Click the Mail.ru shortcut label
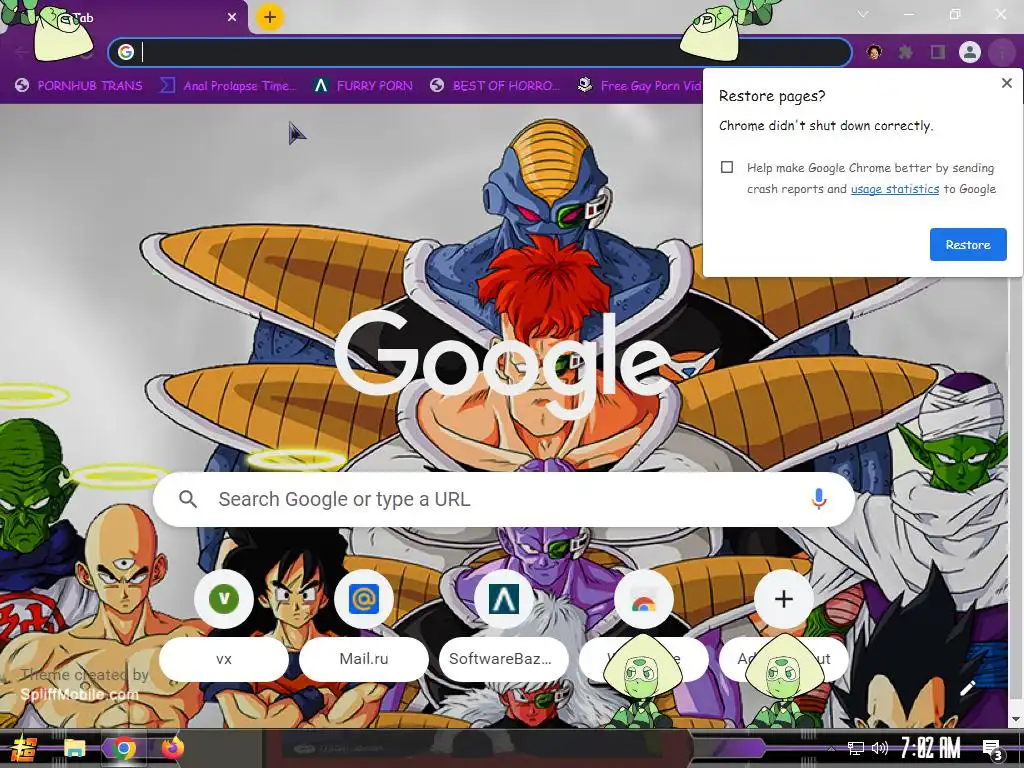 pos(364,659)
